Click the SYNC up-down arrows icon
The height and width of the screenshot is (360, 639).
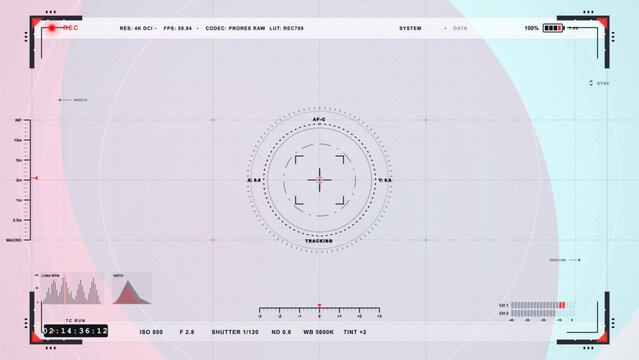pyautogui.click(x=591, y=83)
